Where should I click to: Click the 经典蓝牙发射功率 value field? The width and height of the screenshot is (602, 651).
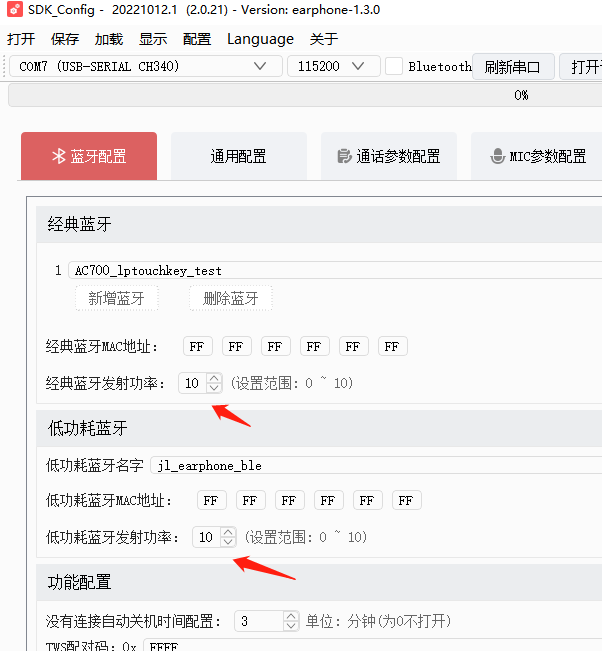192,383
